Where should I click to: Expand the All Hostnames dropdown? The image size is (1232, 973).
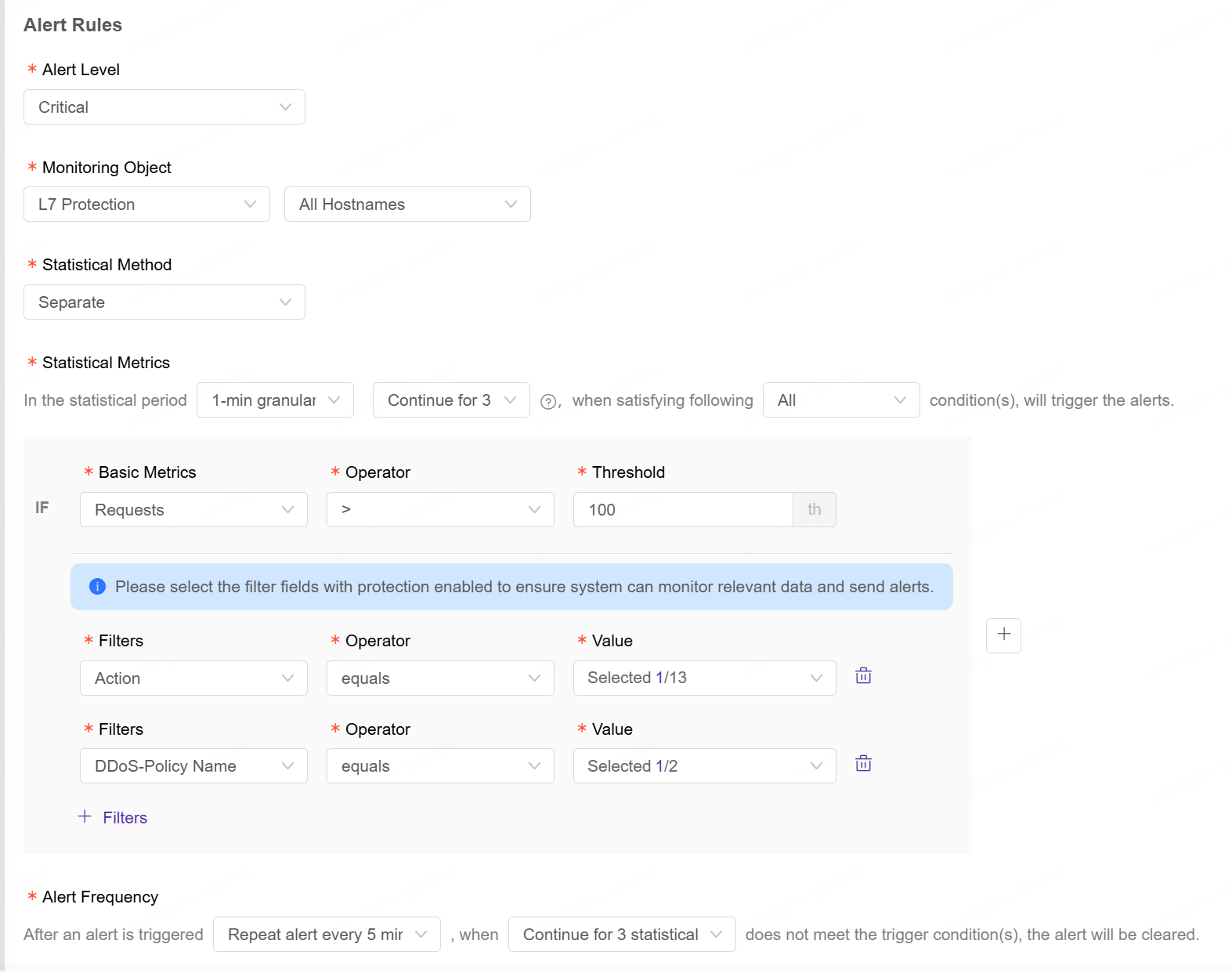click(x=406, y=204)
